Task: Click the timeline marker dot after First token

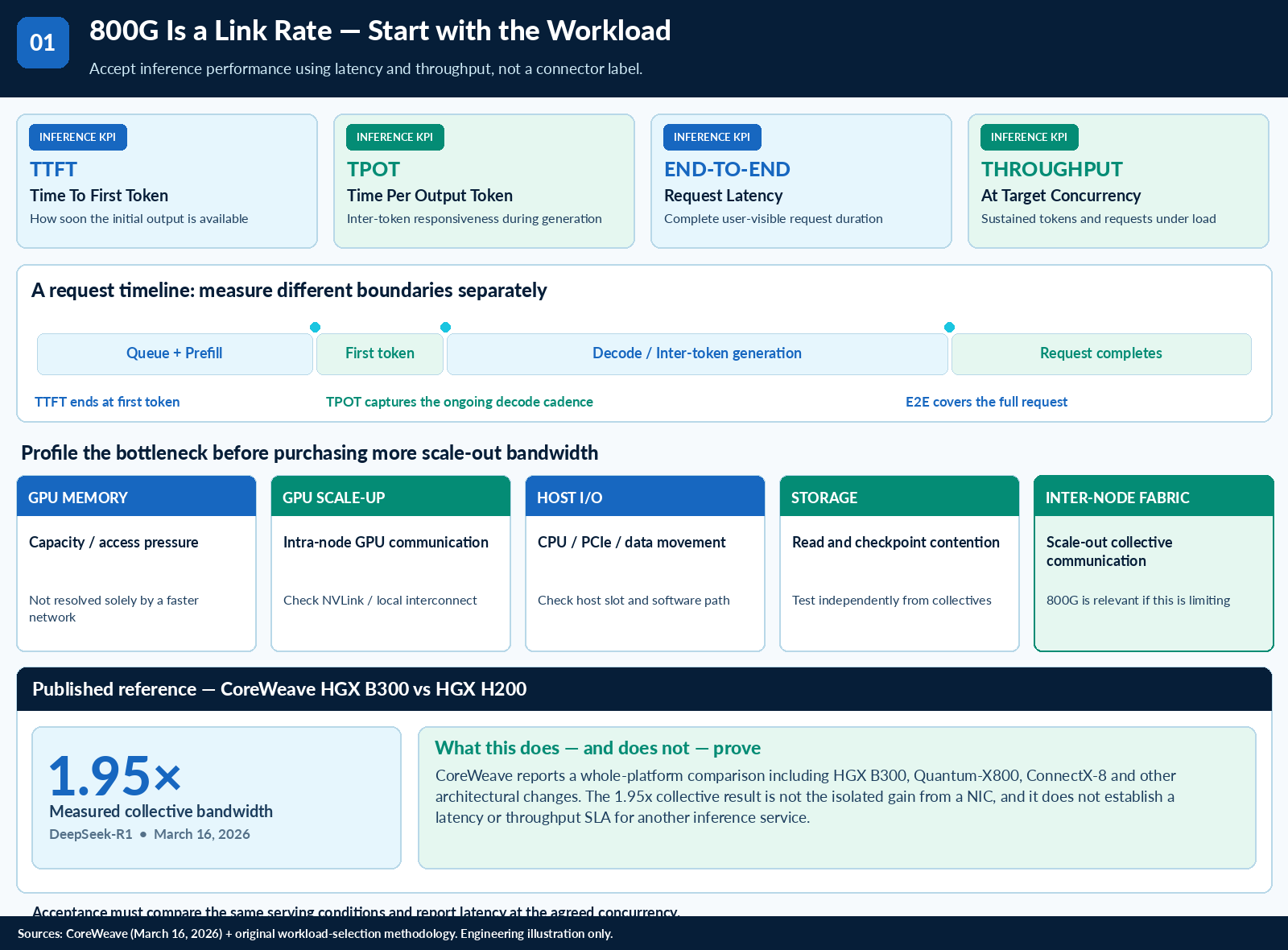Action: [x=445, y=327]
